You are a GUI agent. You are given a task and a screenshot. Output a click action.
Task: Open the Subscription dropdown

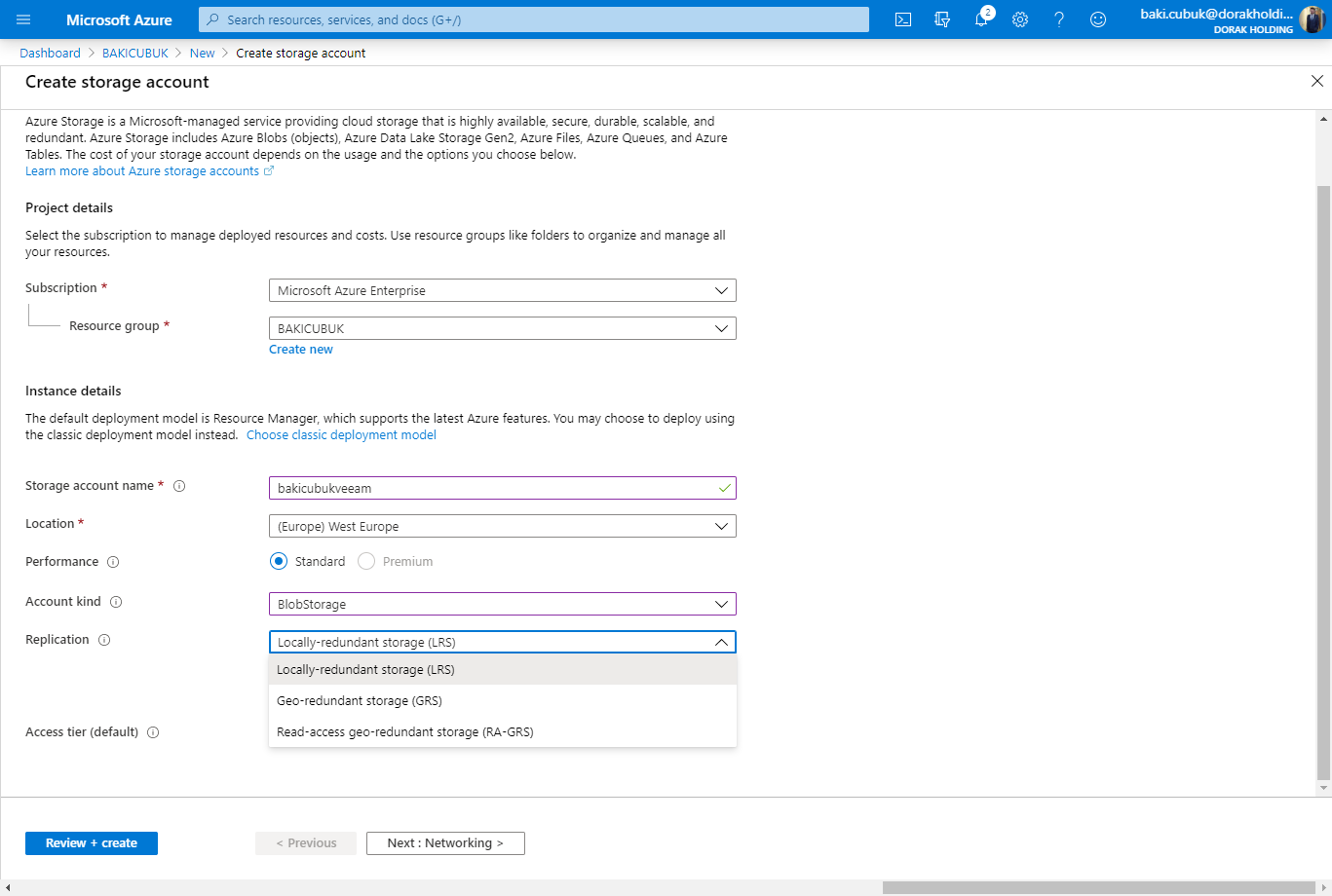(x=502, y=290)
